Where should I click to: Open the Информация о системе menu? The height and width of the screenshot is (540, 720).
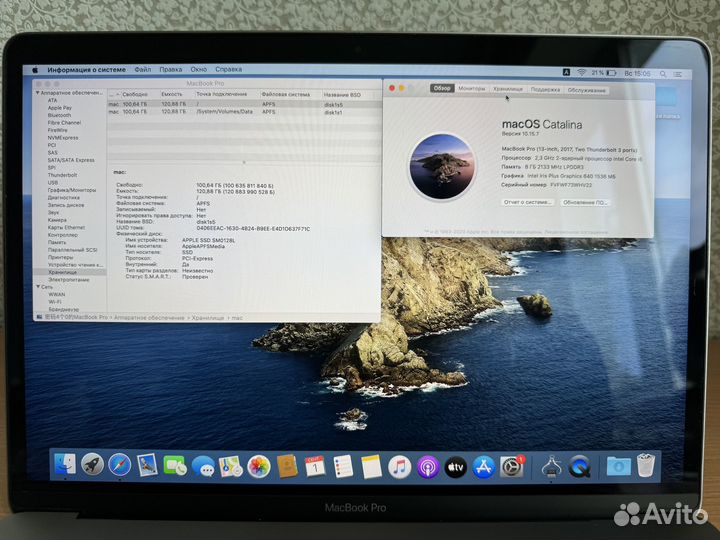pyautogui.click(x=86, y=70)
